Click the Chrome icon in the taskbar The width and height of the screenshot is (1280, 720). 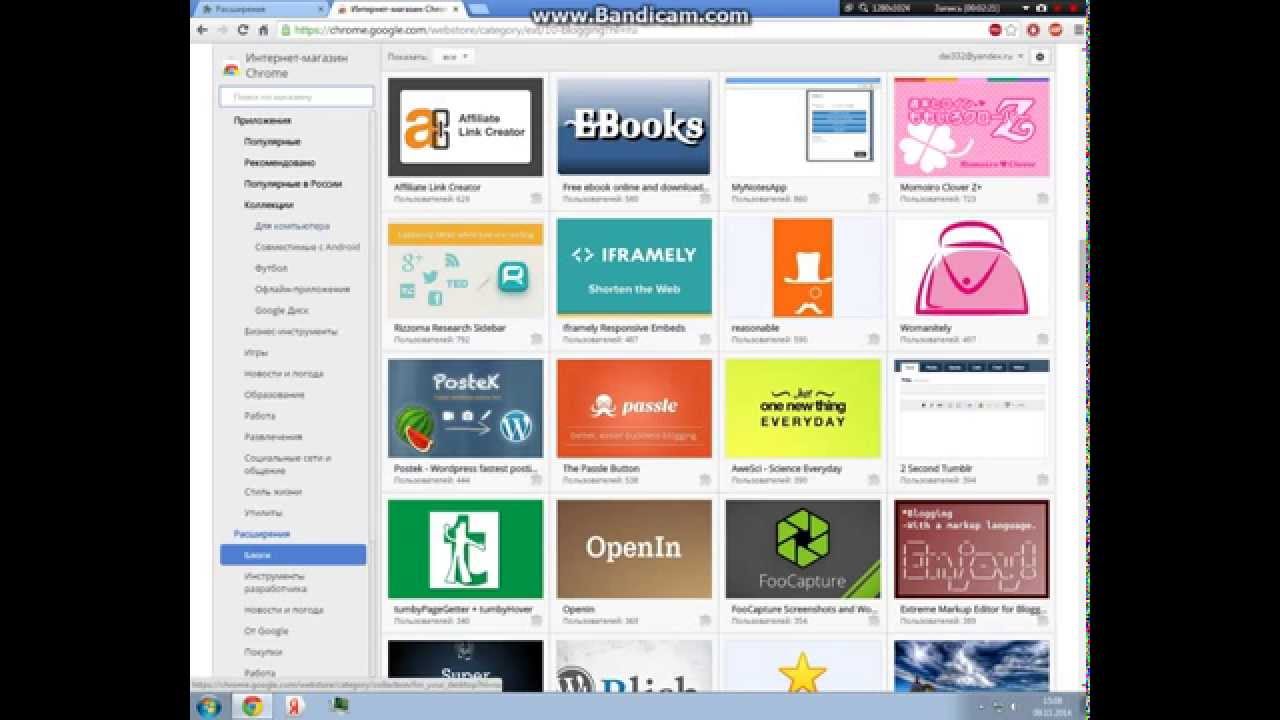click(x=253, y=707)
